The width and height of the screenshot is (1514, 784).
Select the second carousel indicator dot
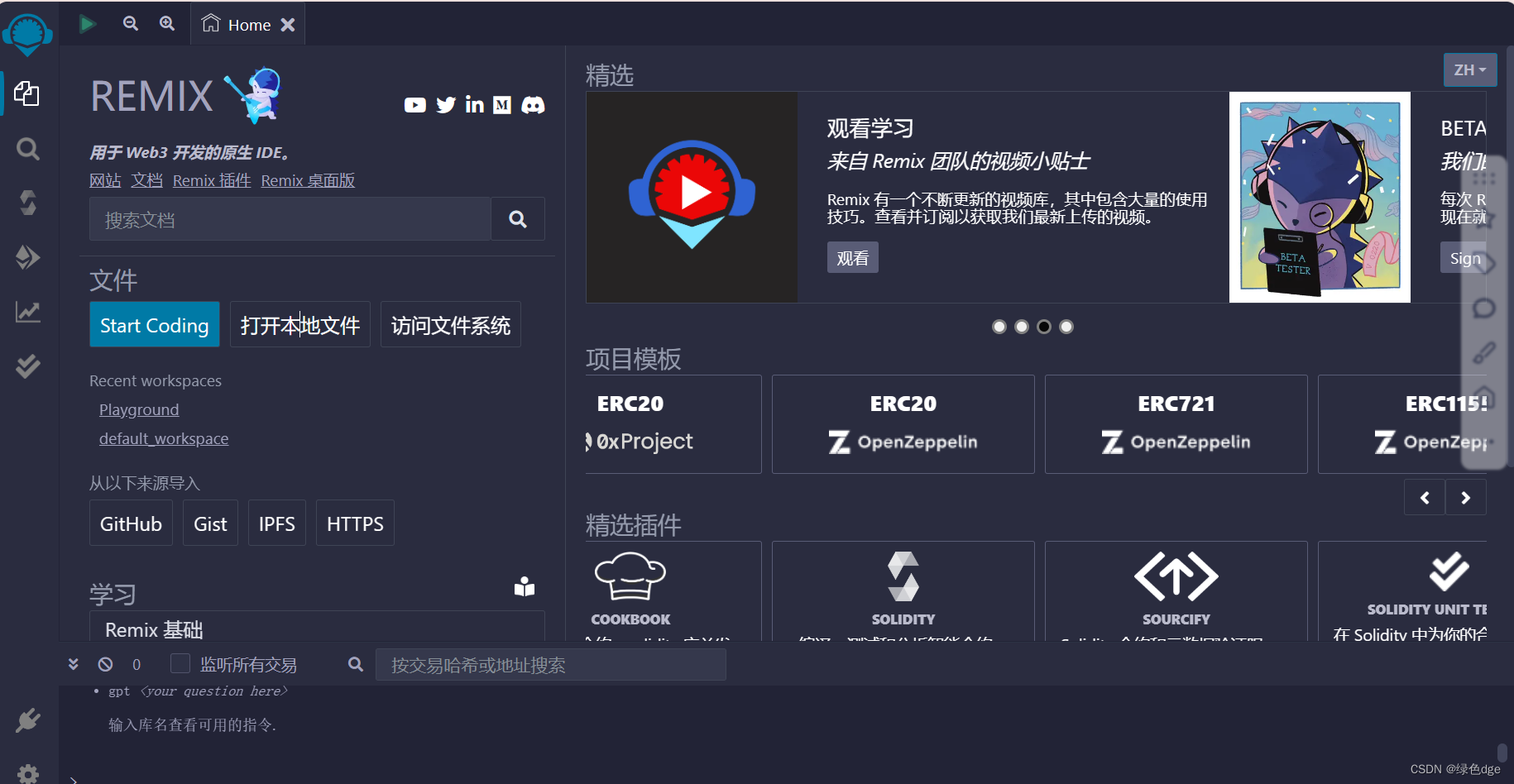coord(1022,327)
